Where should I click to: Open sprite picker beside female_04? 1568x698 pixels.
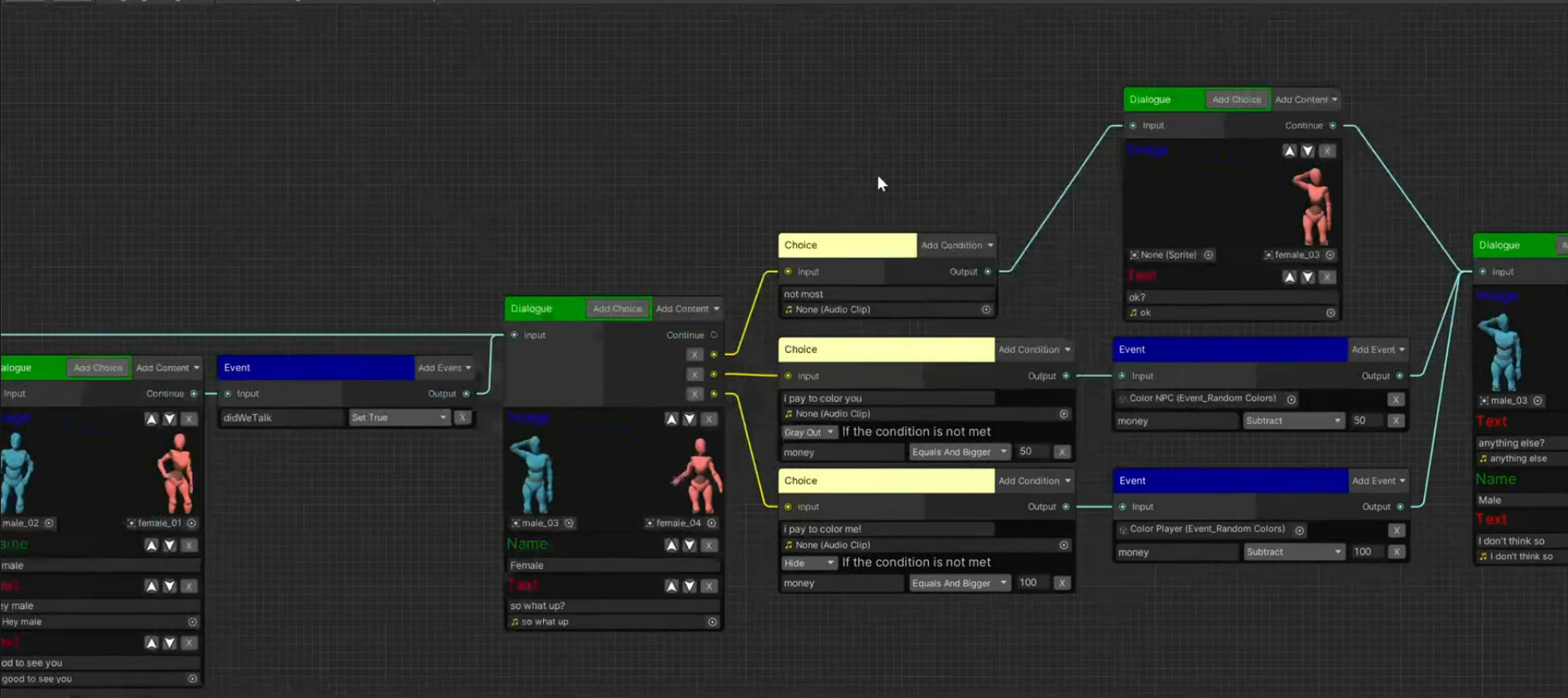[x=712, y=523]
